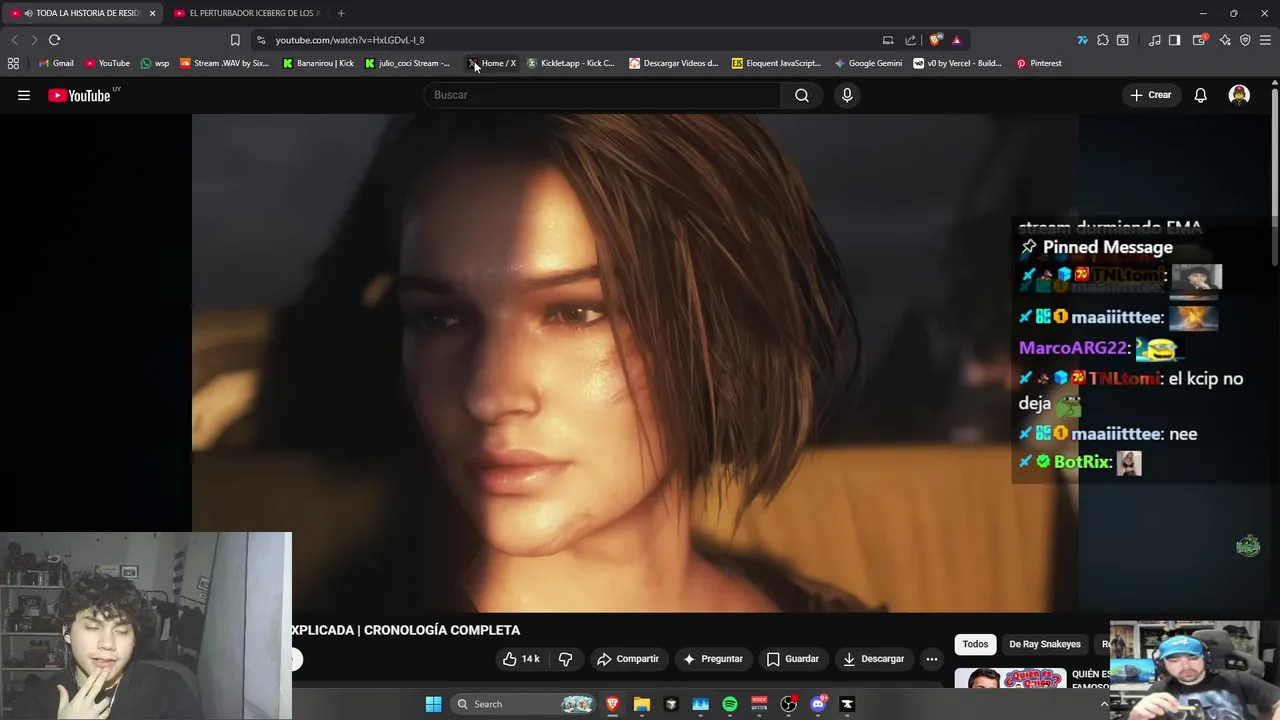Like the video showing 14 k
Viewport: 1280px width, 720px height.
(x=522, y=659)
